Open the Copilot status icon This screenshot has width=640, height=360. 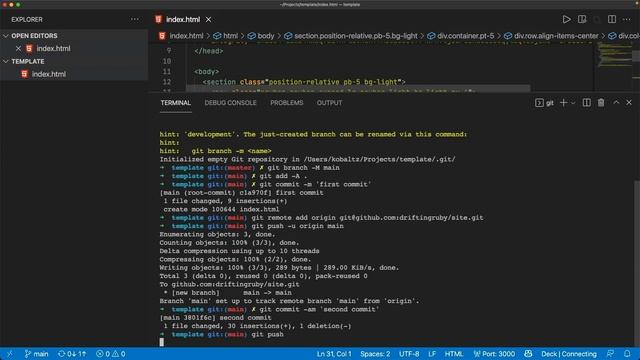(528, 354)
